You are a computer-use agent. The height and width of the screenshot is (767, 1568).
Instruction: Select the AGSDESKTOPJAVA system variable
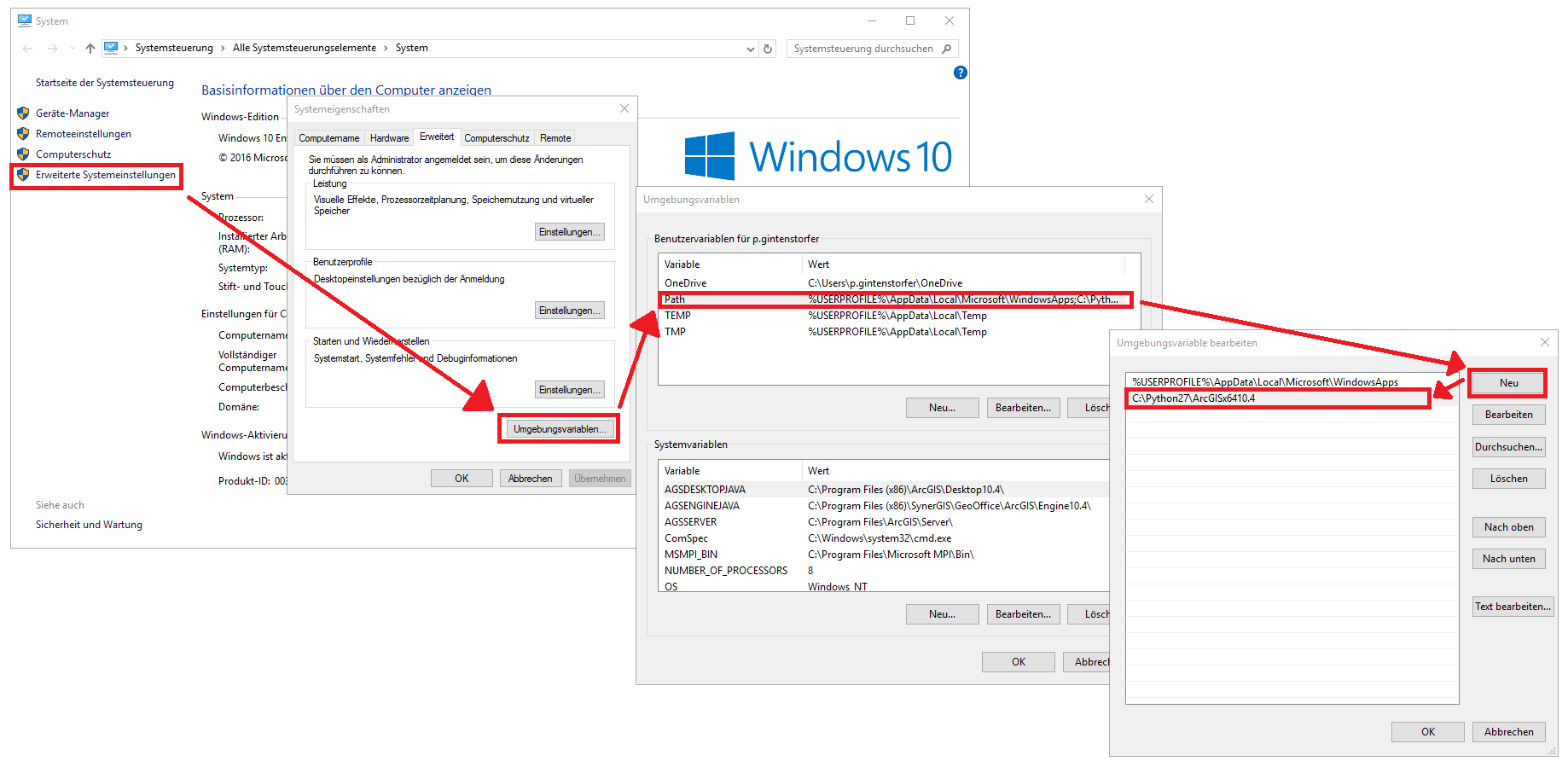click(x=884, y=490)
